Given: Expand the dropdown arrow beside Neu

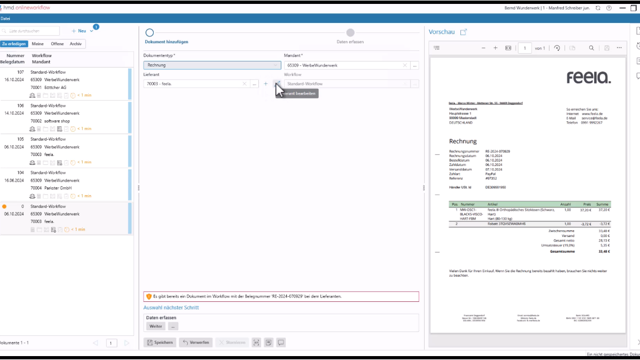Looking at the screenshot, I should coord(91,31).
